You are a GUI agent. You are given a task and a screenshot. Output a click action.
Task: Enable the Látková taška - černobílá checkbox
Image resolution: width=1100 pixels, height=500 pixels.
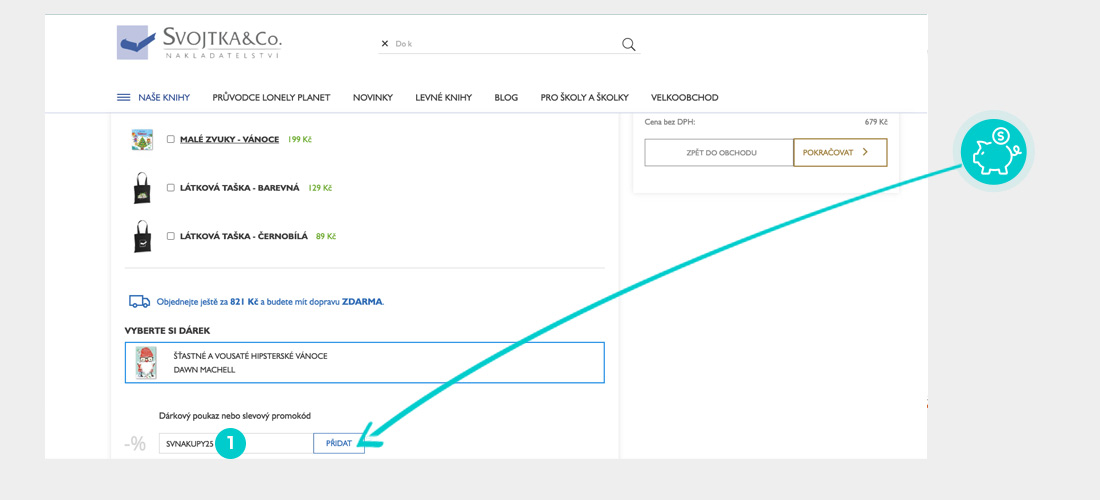pyautogui.click(x=171, y=237)
